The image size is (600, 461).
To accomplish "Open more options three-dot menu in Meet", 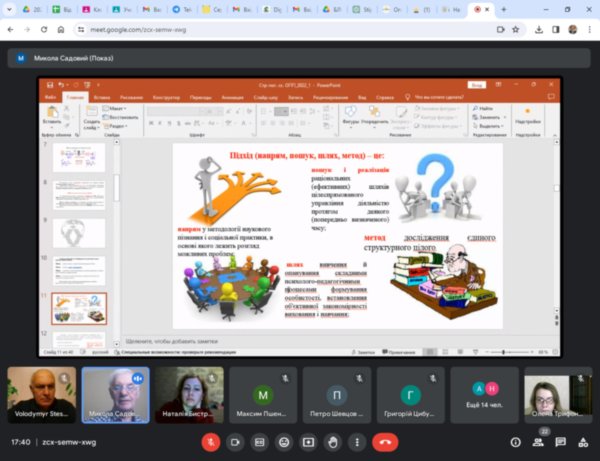I will (356, 441).
